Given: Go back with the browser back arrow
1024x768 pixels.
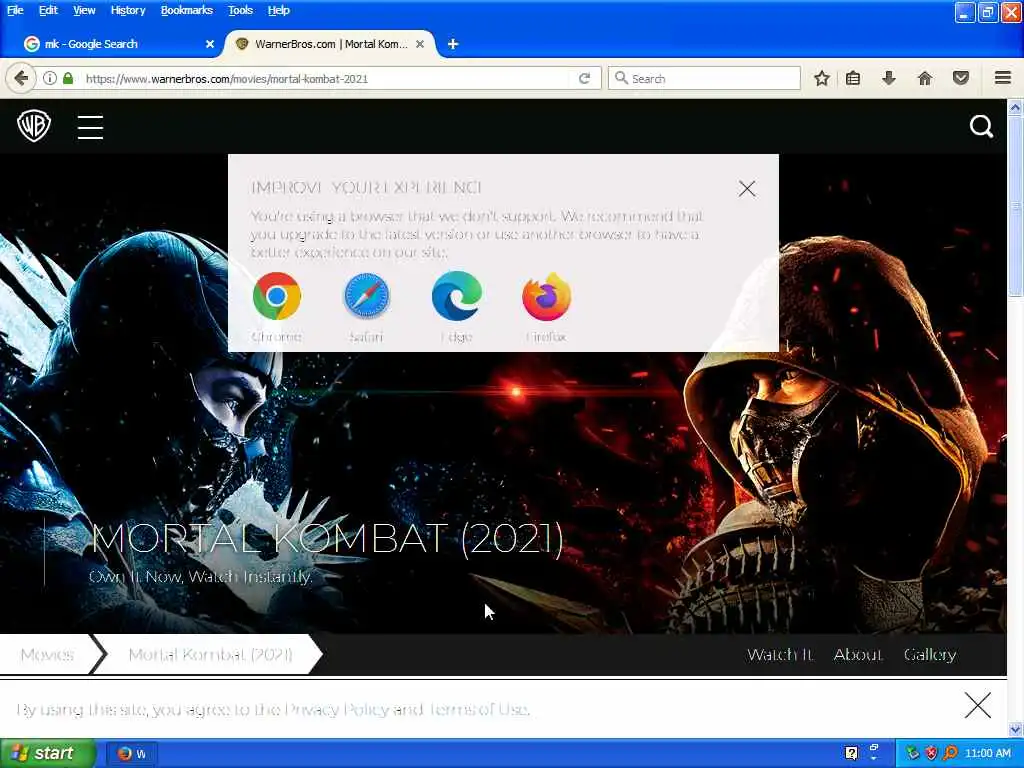Looking at the screenshot, I should coord(21,78).
